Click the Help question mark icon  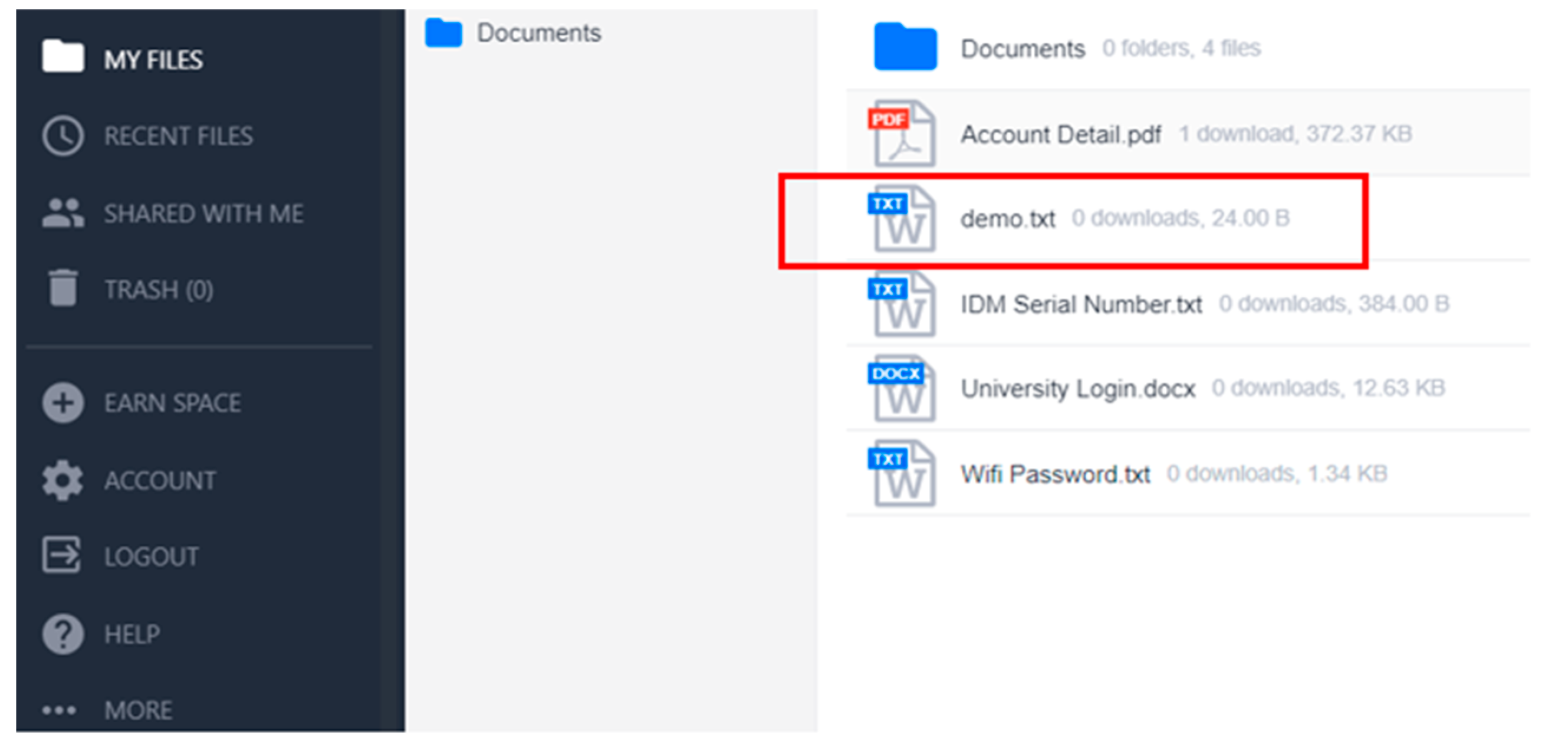pyautogui.click(x=63, y=634)
